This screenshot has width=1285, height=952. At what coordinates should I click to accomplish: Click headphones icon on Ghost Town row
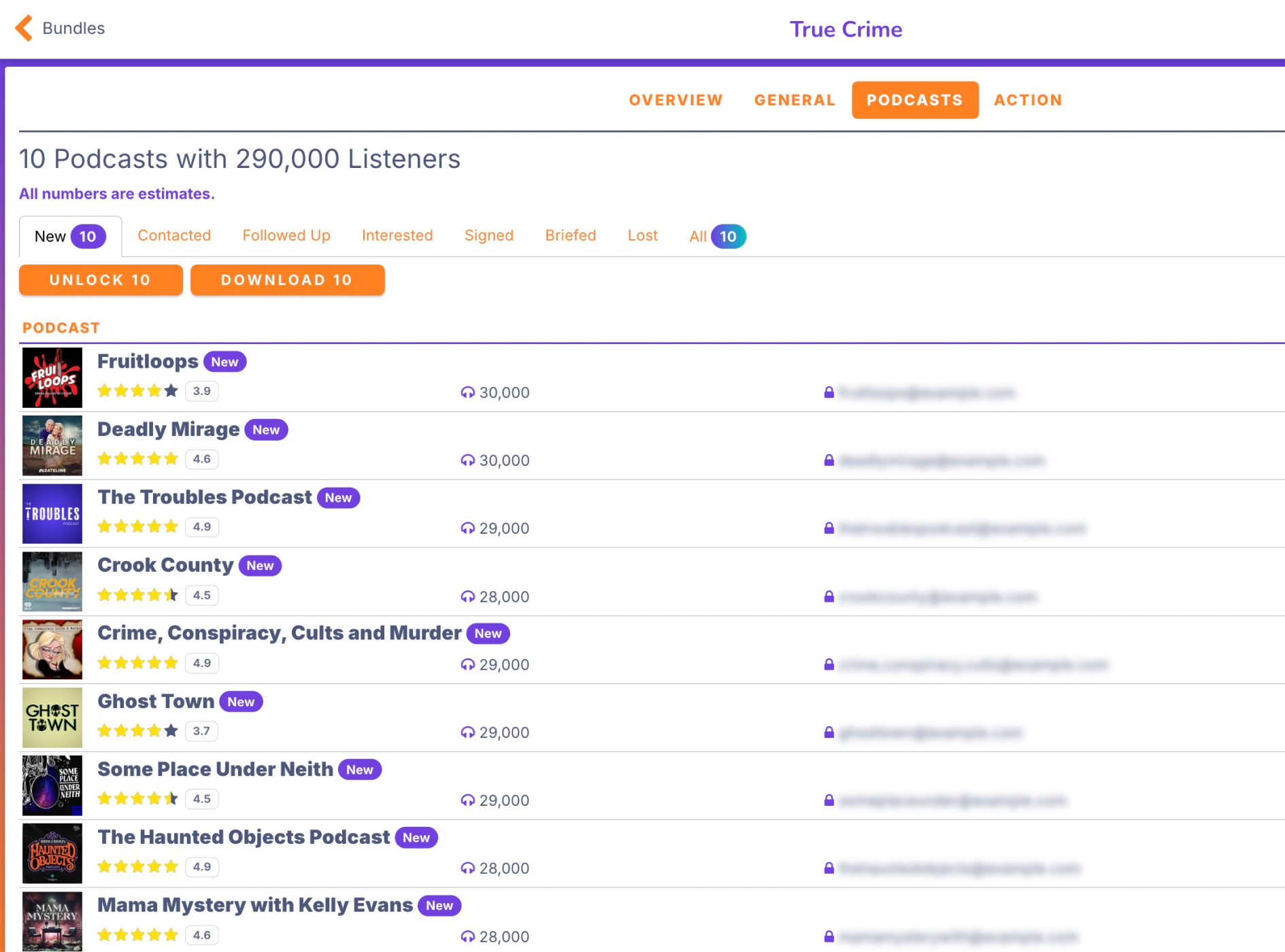467,732
